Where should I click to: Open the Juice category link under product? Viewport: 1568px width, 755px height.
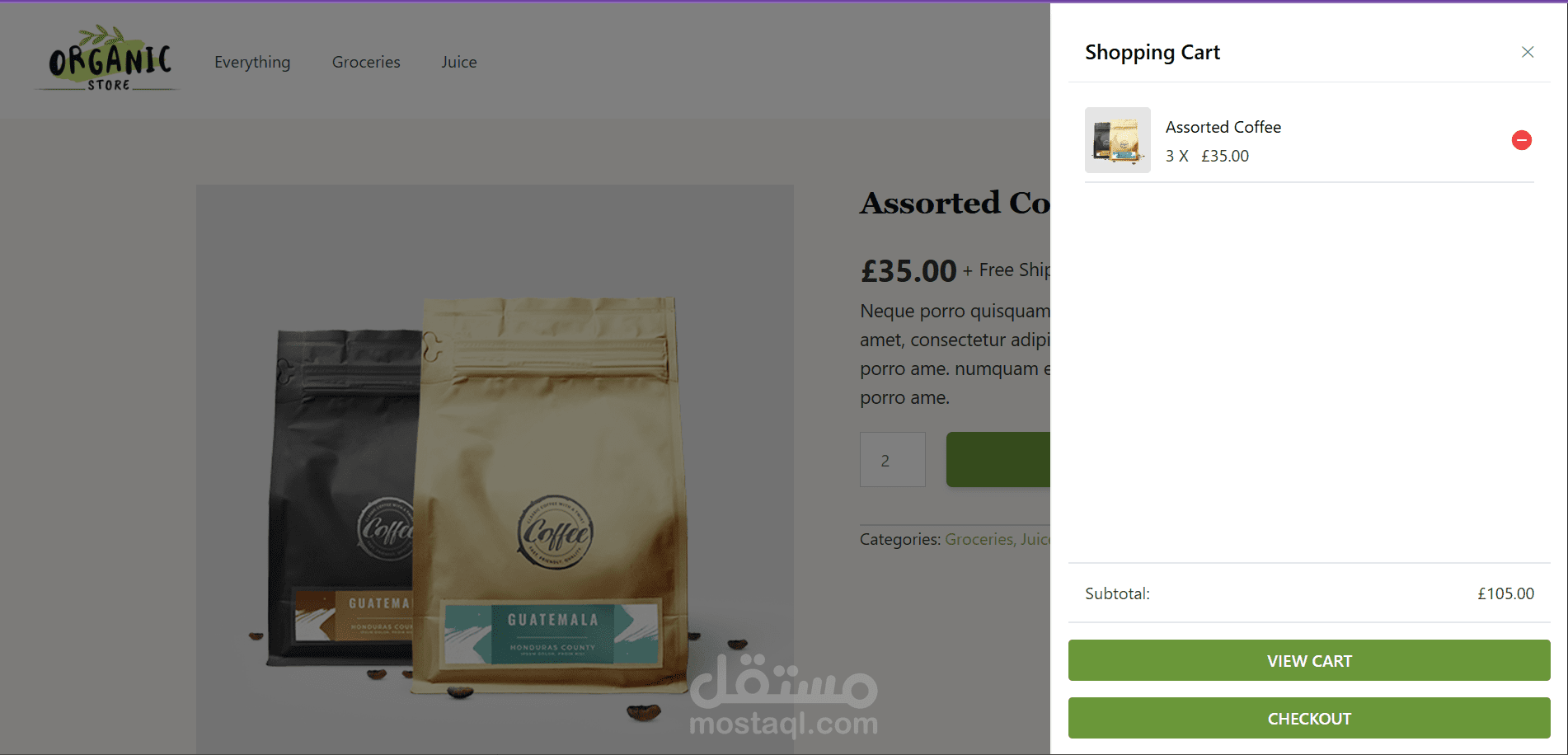coord(1035,539)
